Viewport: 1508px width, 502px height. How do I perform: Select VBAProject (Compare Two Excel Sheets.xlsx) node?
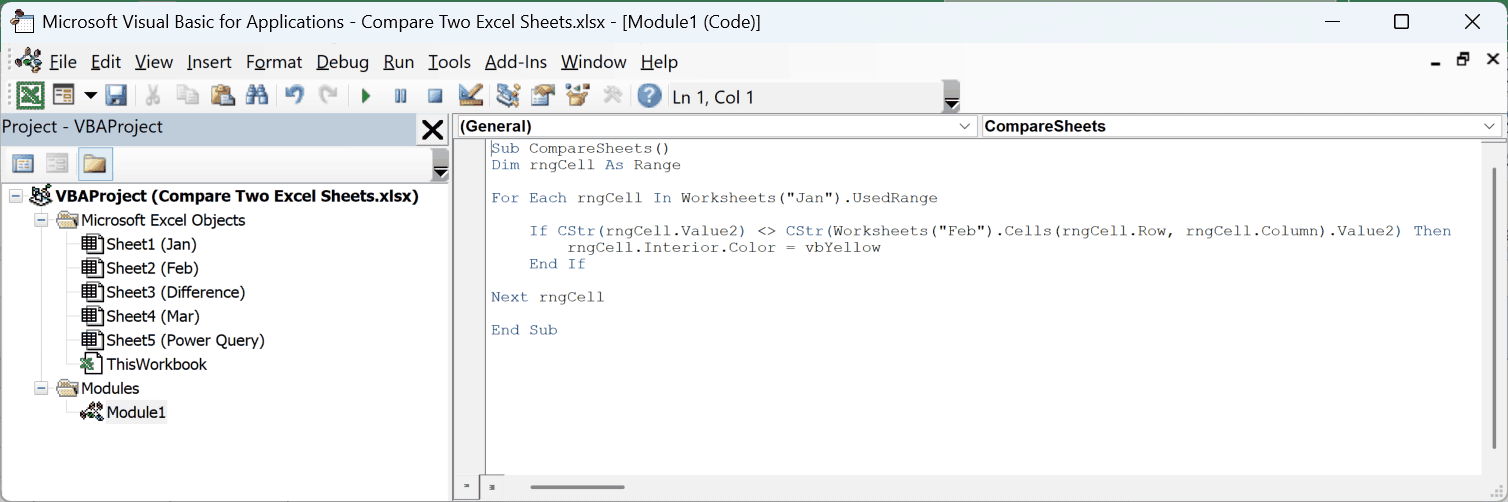[x=237, y=196]
